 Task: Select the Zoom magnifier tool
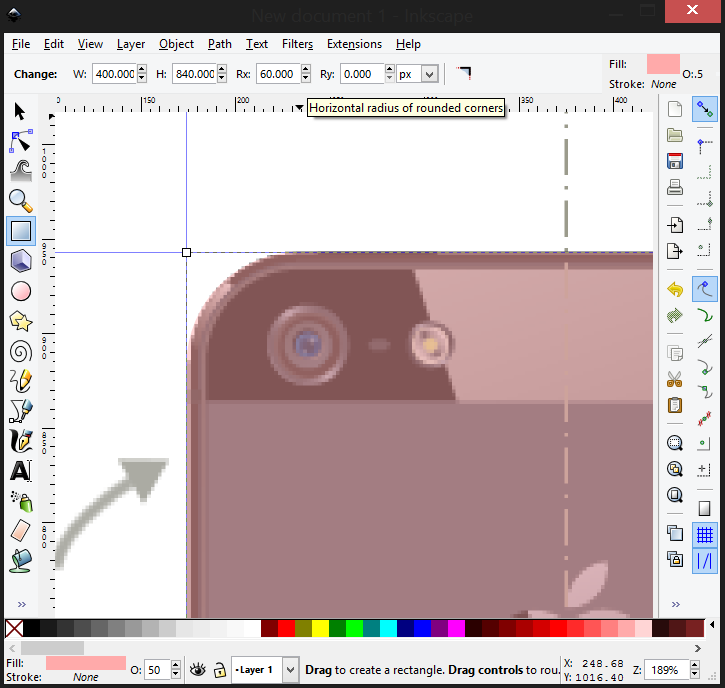(21, 201)
